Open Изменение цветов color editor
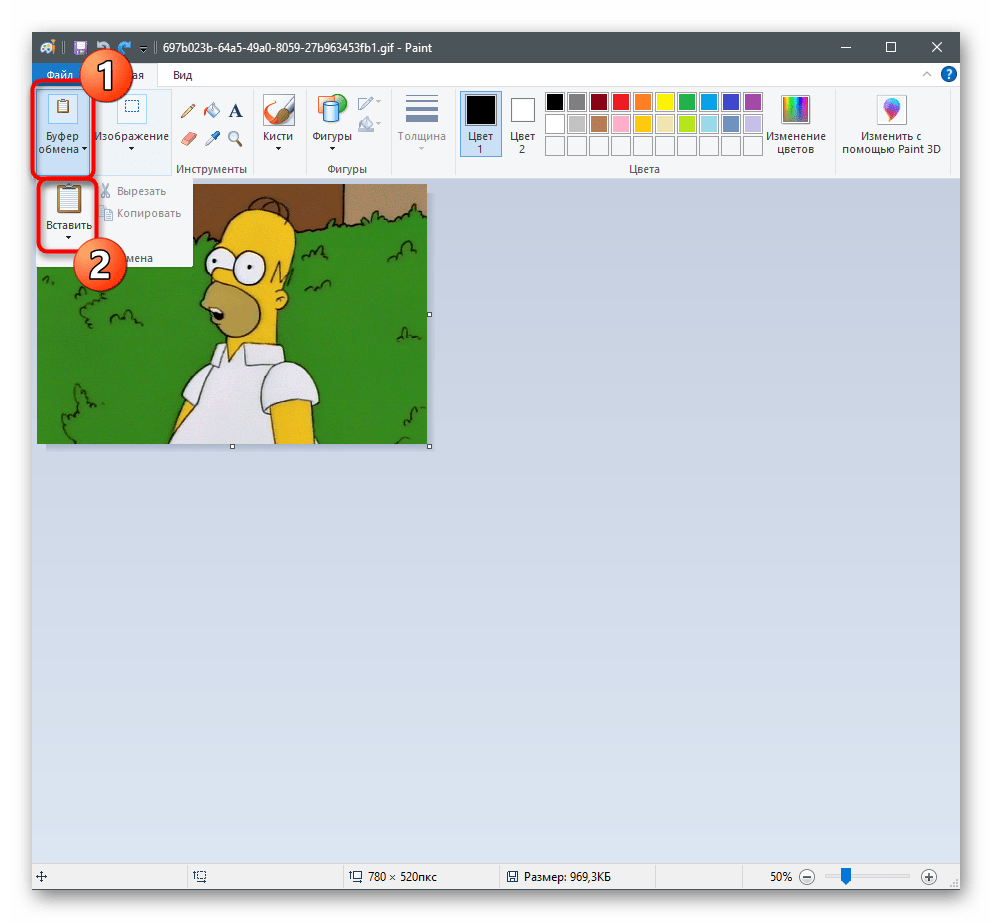Screen dimensions: 992x922 (796, 125)
